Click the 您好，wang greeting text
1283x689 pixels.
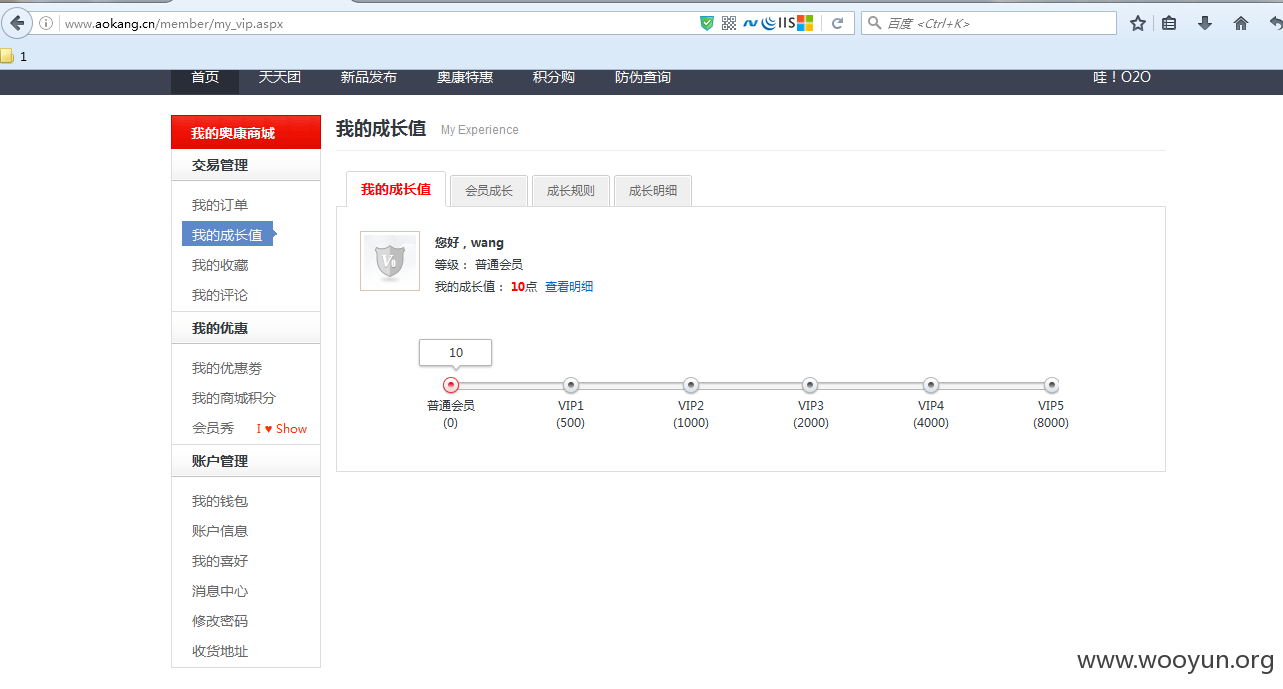click(469, 243)
